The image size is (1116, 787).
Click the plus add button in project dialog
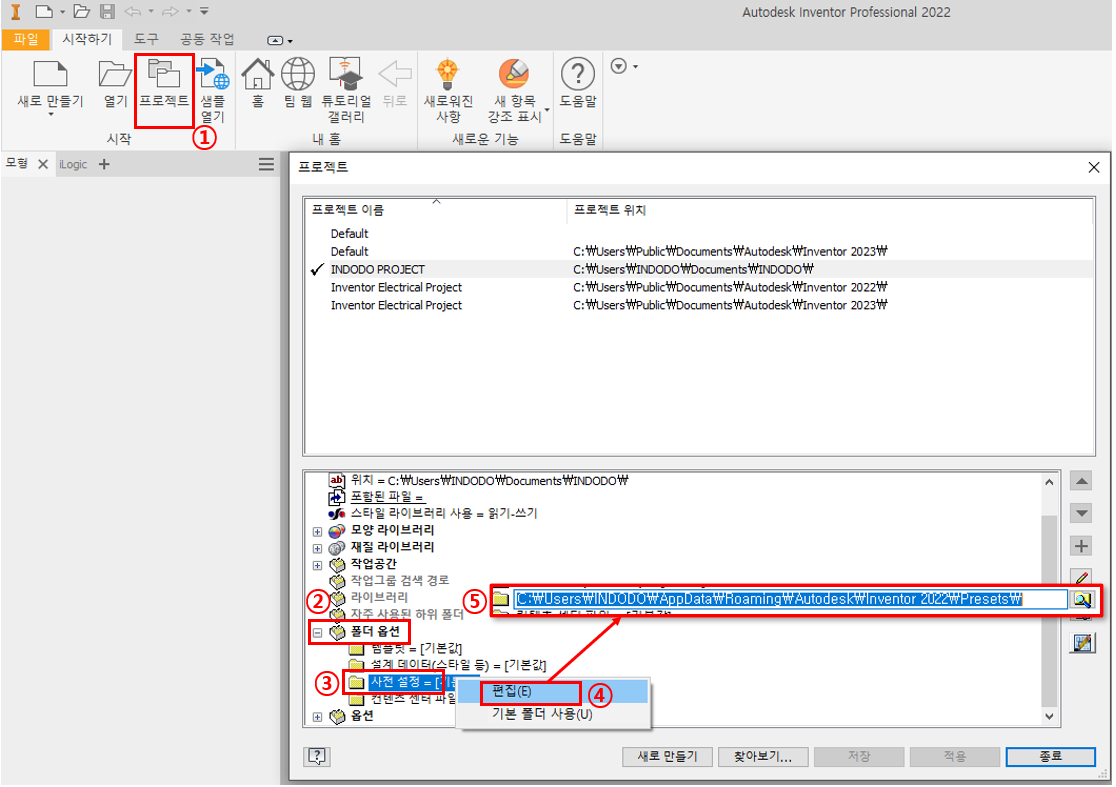point(1081,546)
